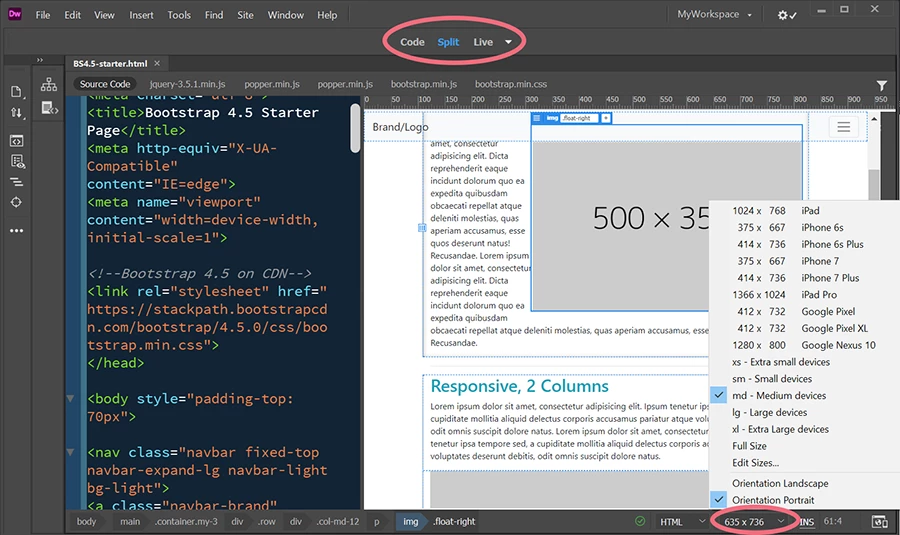The width and height of the screenshot is (900, 535).
Task: Open the Live View Options code-window icon
Action: 16,141
